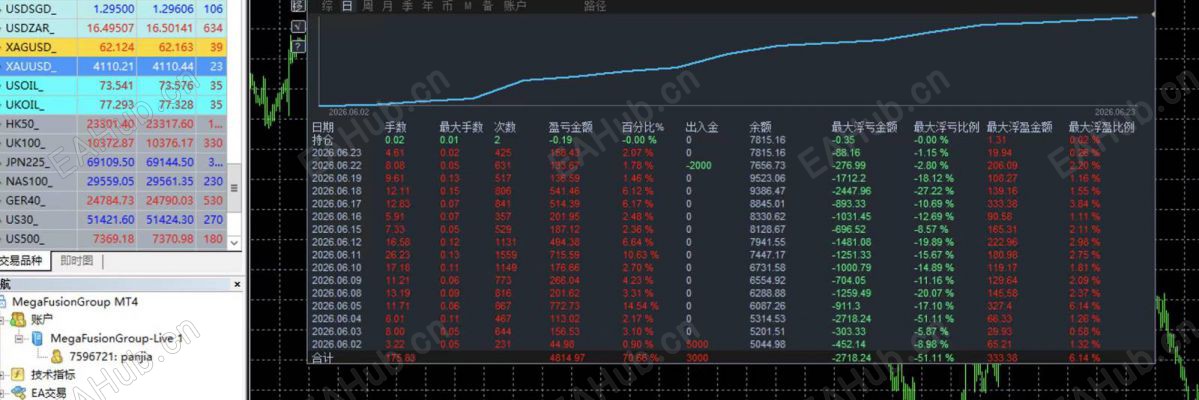Switch to the 季 quarterly tab
This screenshot has width=1199, height=400.
(x=408, y=6)
